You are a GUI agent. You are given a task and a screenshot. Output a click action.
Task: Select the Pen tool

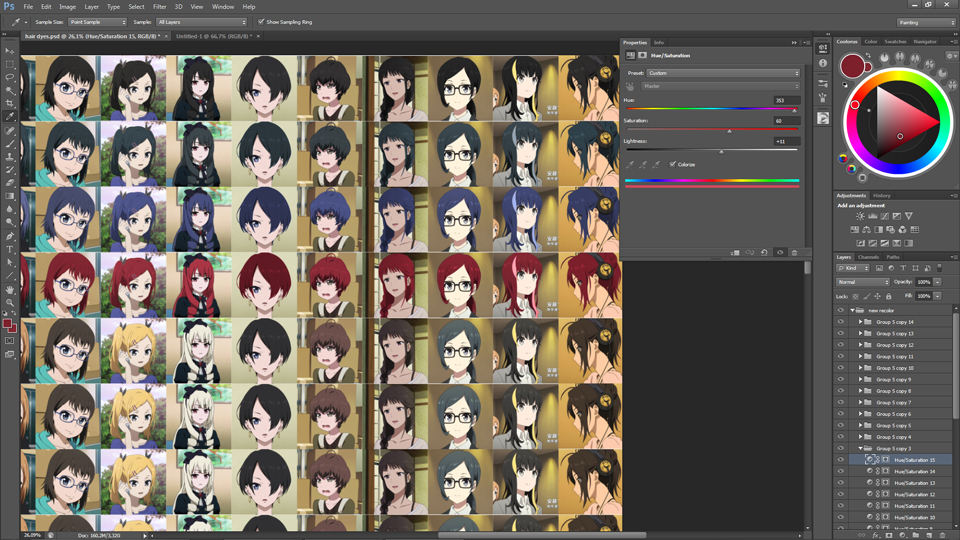[10, 236]
